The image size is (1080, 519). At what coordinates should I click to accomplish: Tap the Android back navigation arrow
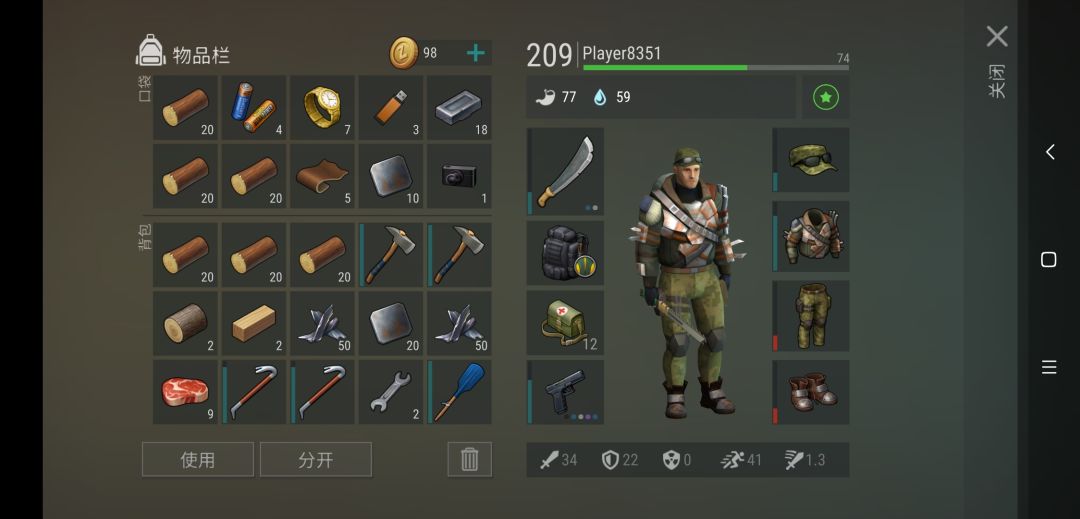click(1049, 152)
